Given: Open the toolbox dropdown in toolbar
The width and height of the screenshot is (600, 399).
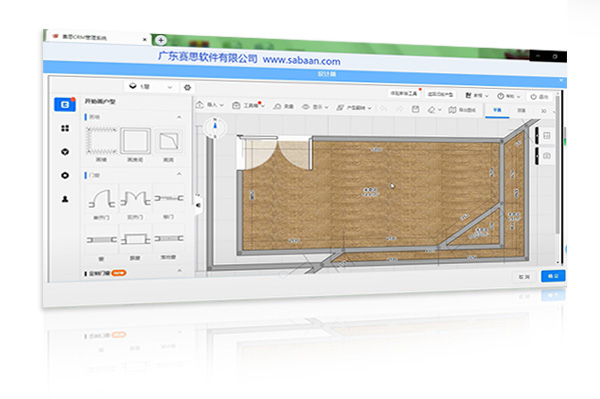Looking at the screenshot, I should pyautogui.click(x=248, y=105).
